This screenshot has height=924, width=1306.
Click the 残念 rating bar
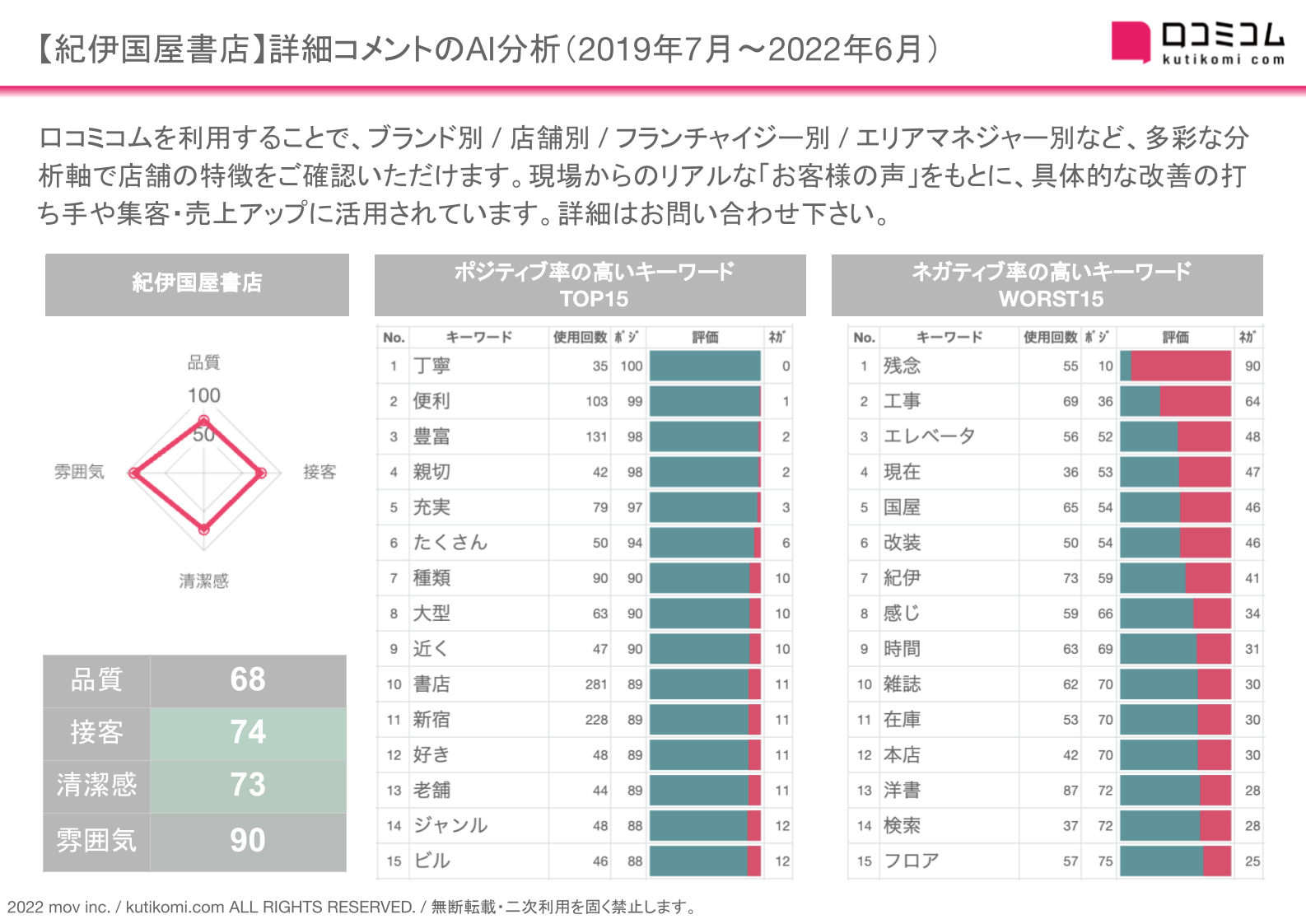(1176, 366)
